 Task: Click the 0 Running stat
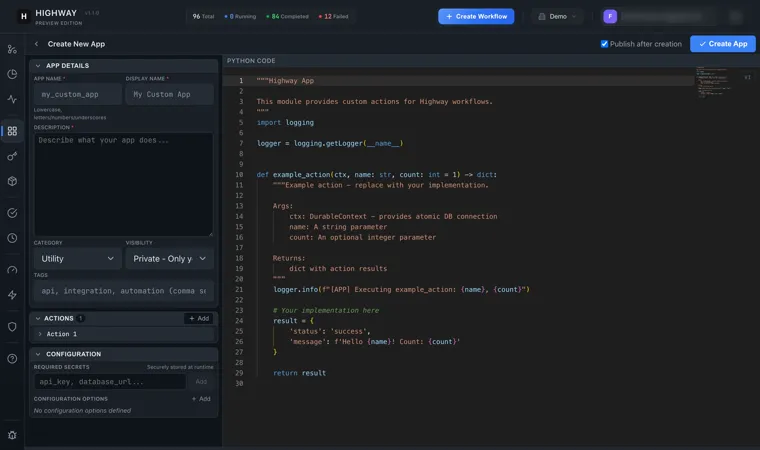[x=240, y=16]
